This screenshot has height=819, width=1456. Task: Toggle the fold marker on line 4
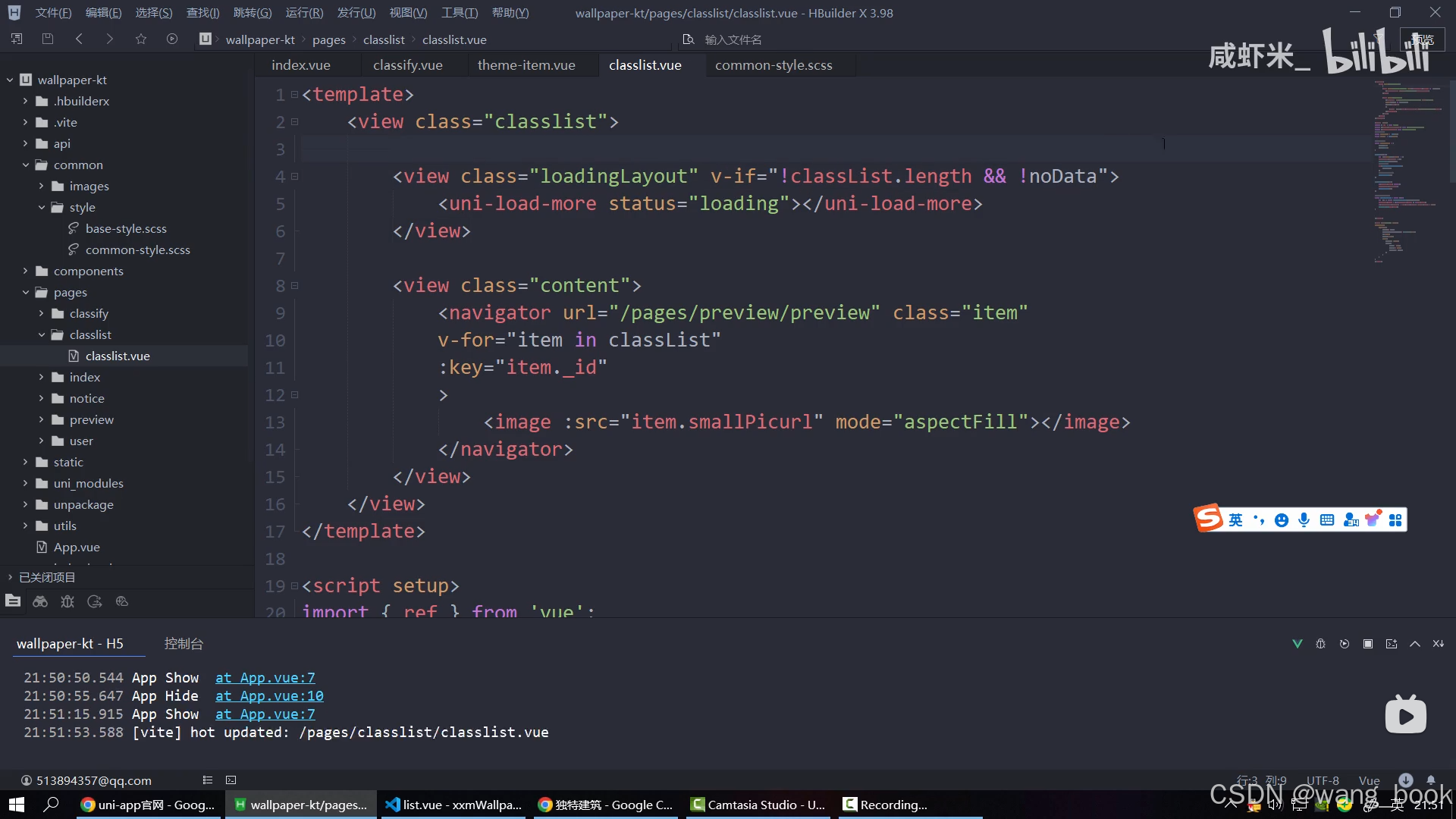295,177
